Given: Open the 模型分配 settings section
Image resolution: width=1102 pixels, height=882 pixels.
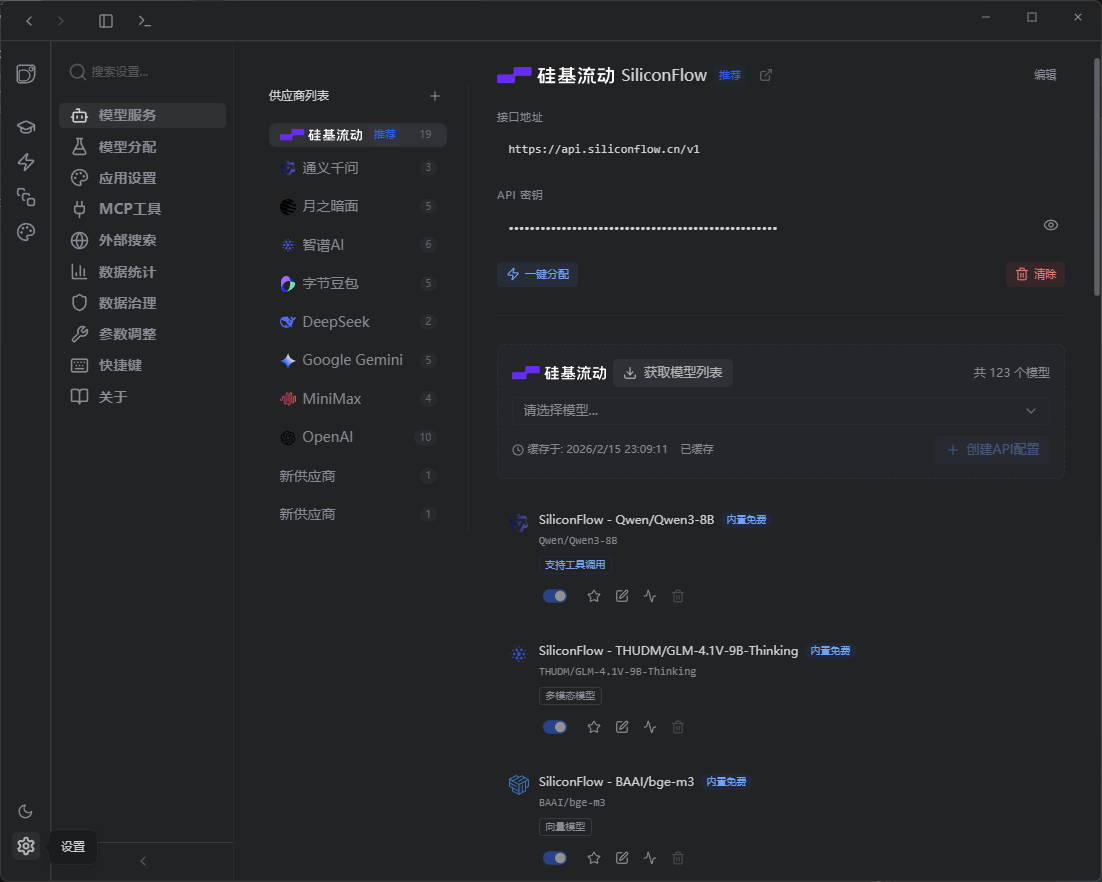Looking at the screenshot, I should pos(142,146).
